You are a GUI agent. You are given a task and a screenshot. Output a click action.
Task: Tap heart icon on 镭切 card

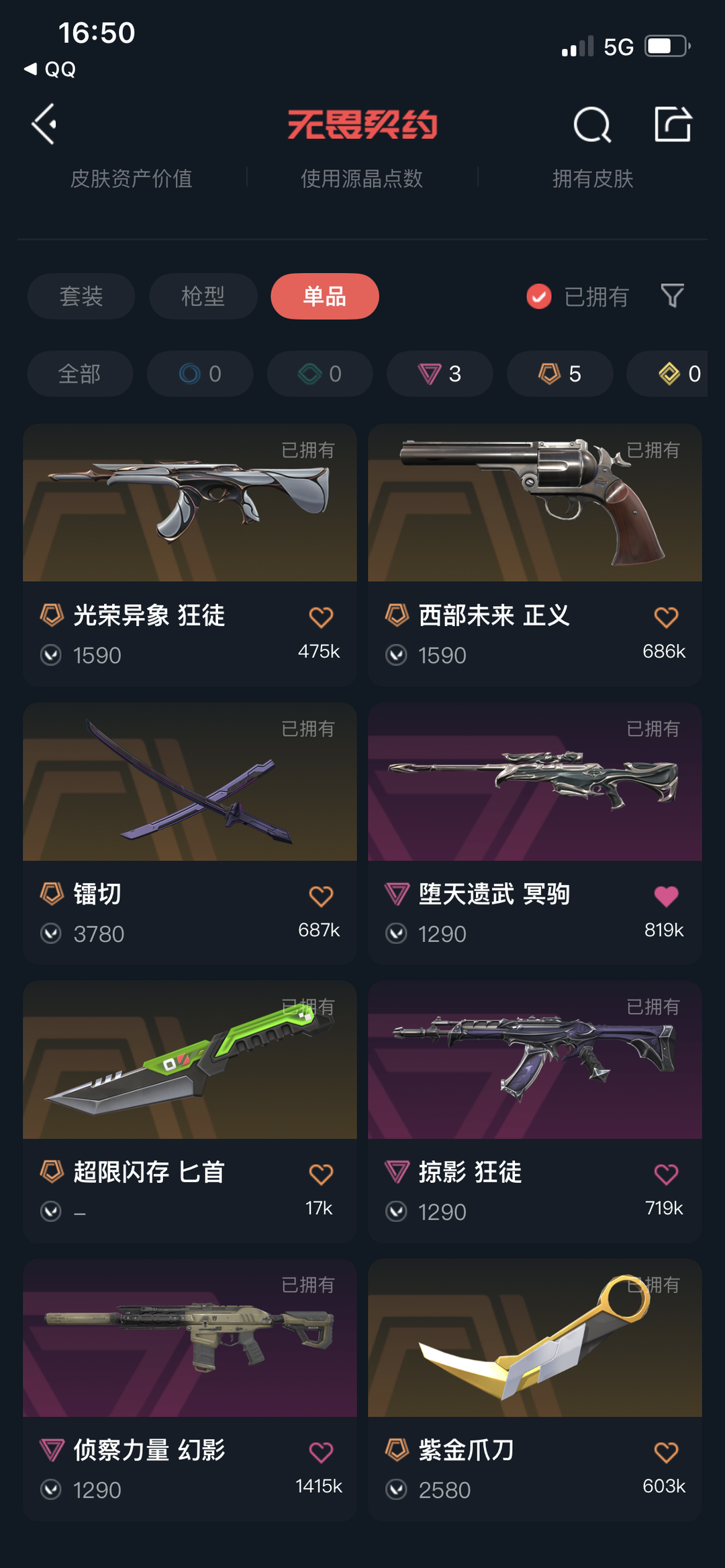(321, 896)
